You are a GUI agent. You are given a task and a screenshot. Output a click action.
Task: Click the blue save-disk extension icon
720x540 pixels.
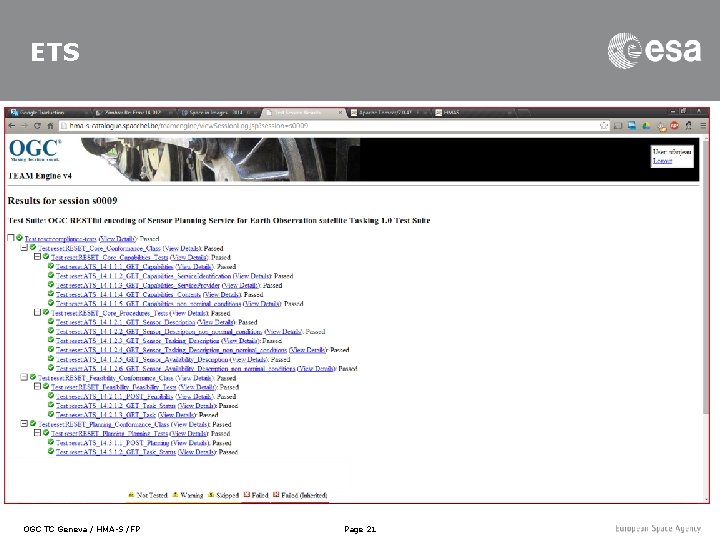click(x=632, y=125)
